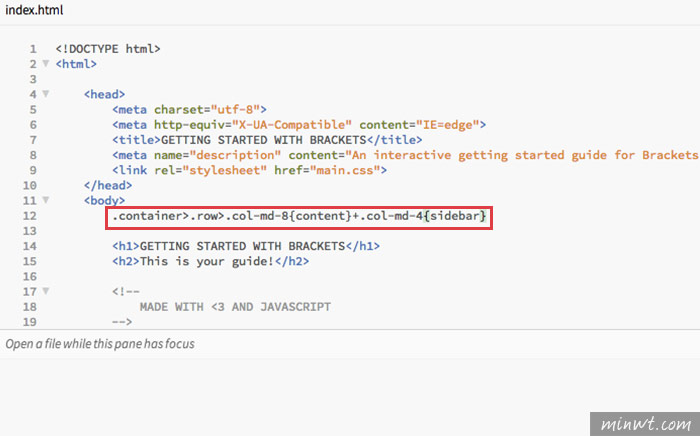The height and width of the screenshot is (436, 700).
Task: Select the index.html file tab
Action: (34, 10)
